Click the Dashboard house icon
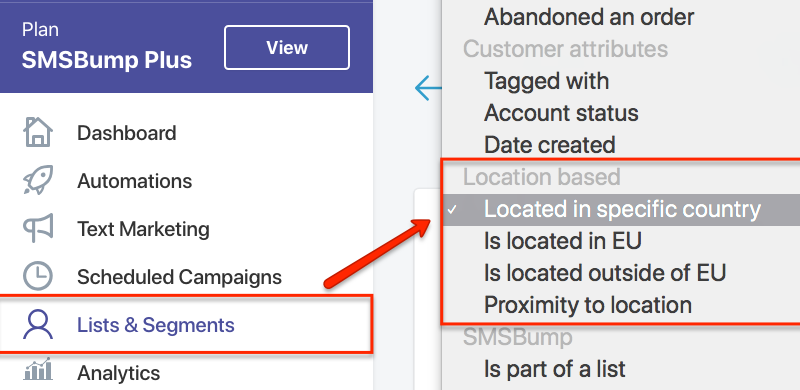 tap(38, 132)
